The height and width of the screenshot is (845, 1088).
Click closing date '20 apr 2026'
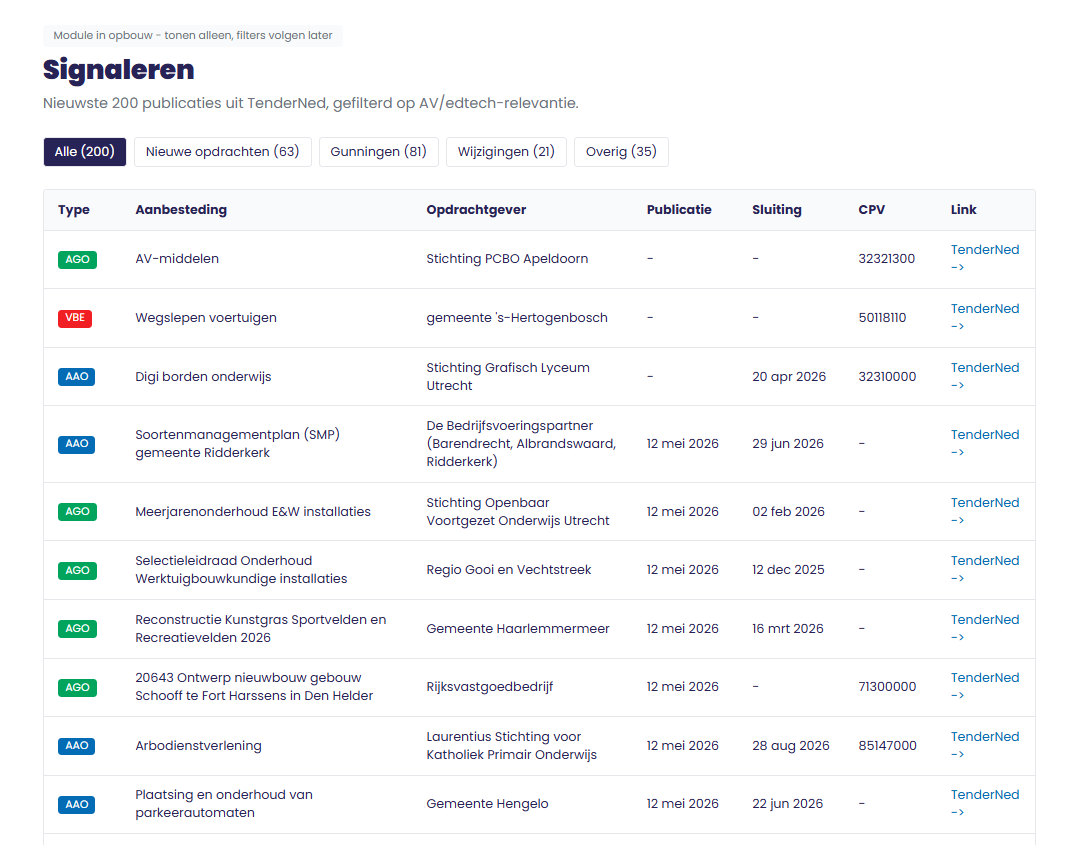click(x=789, y=377)
